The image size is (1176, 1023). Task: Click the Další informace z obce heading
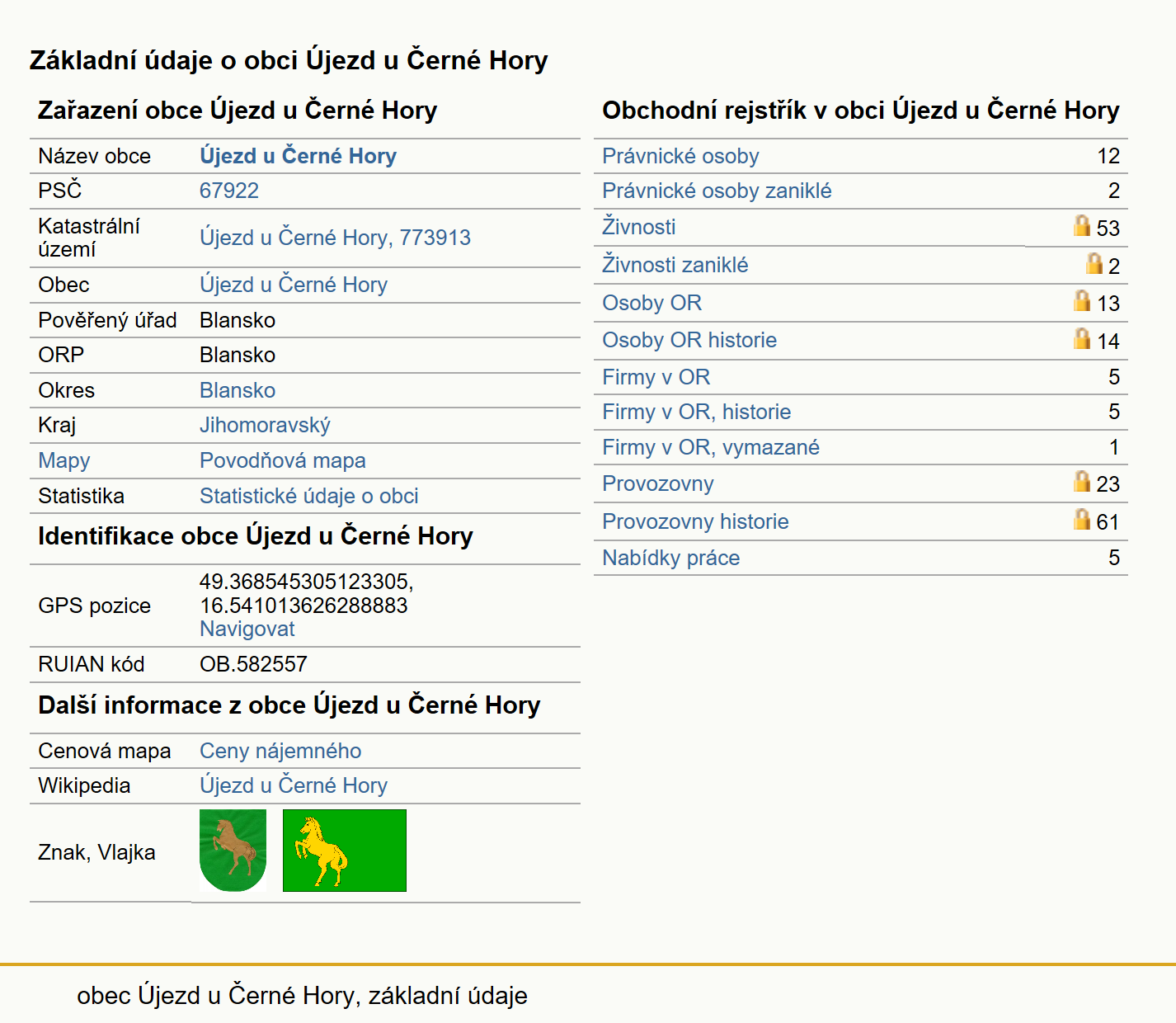tap(289, 705)
